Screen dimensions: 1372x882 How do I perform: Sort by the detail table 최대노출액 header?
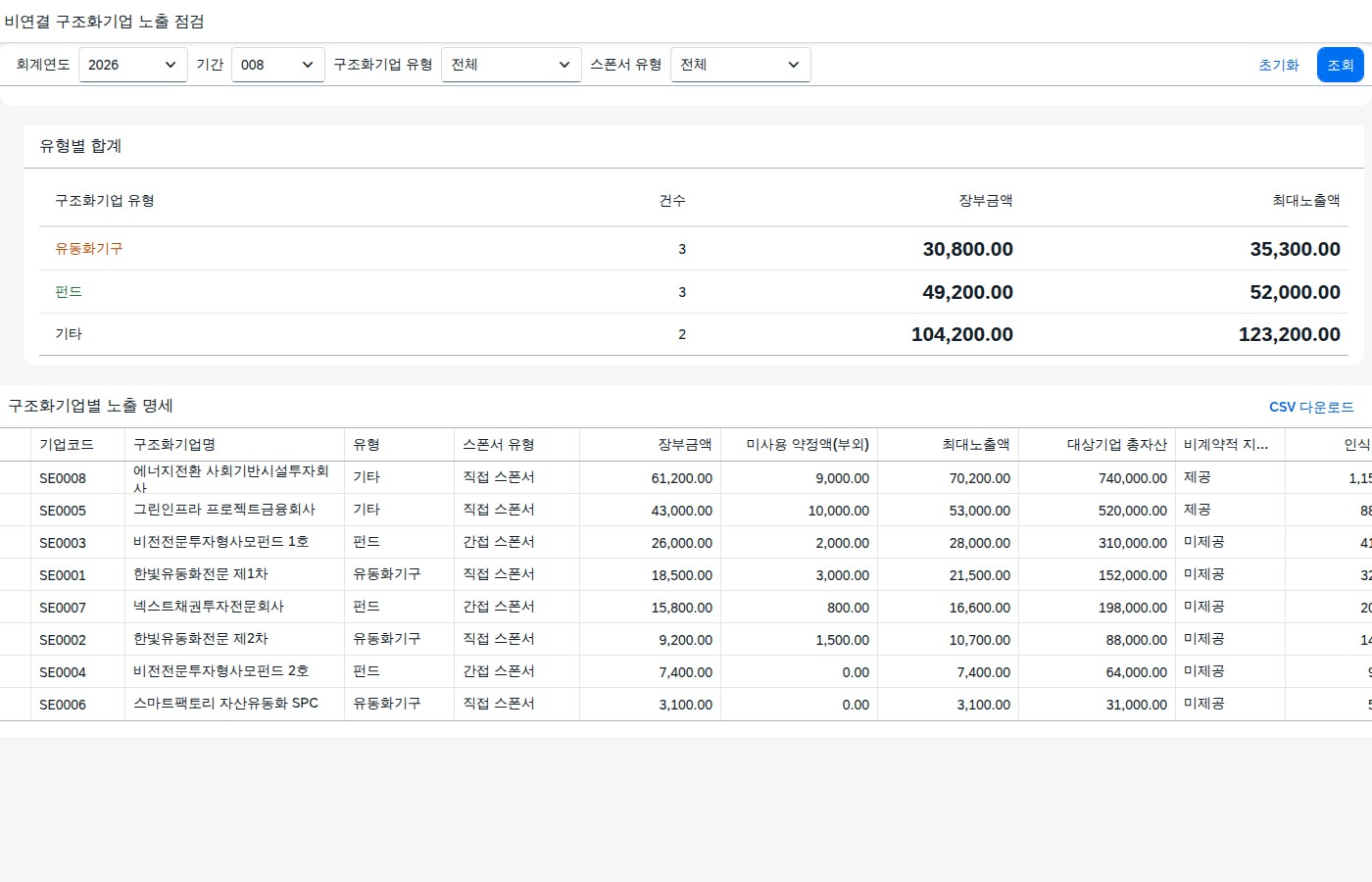coord(948,445)
